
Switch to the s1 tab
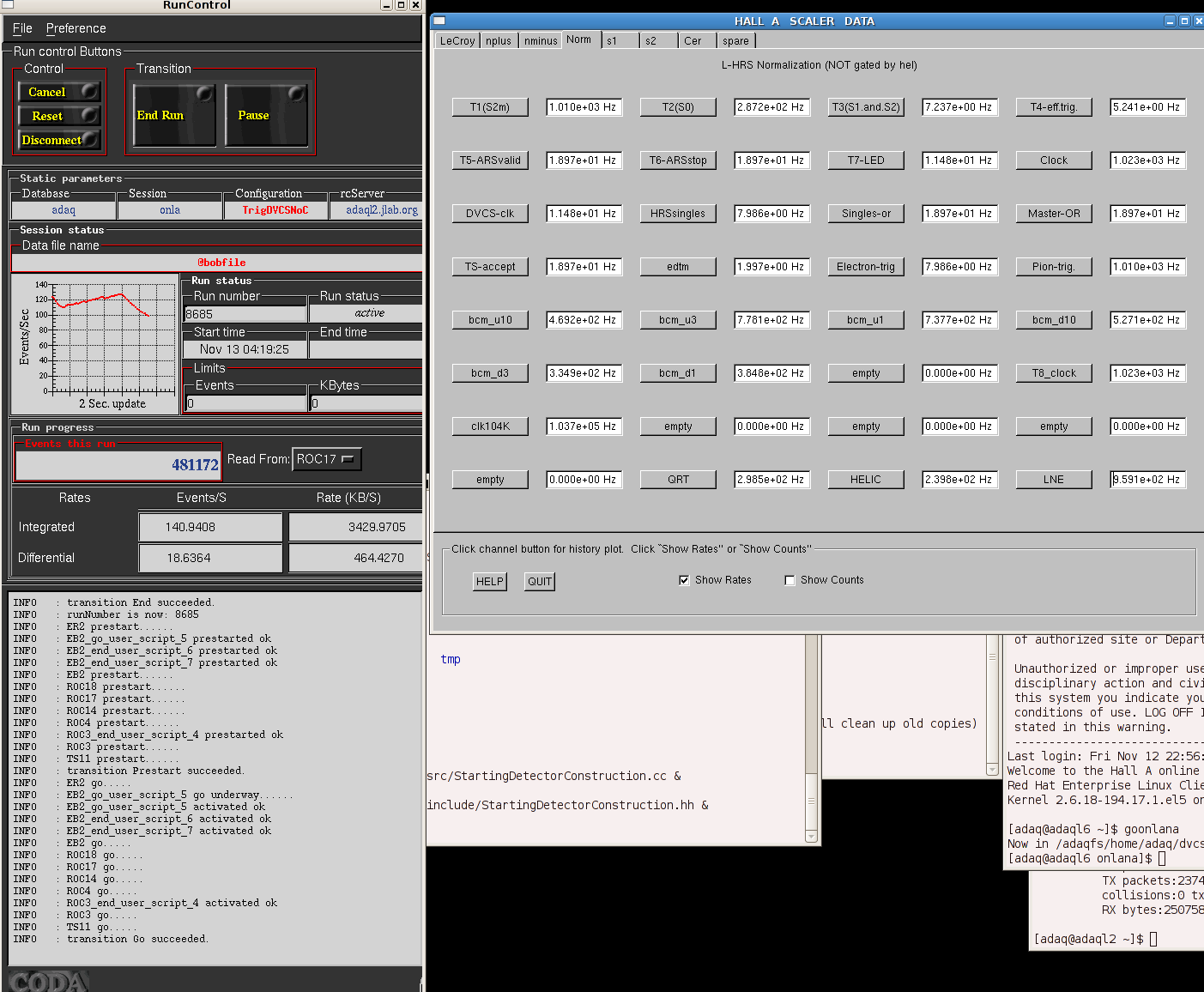pos(620,40)
